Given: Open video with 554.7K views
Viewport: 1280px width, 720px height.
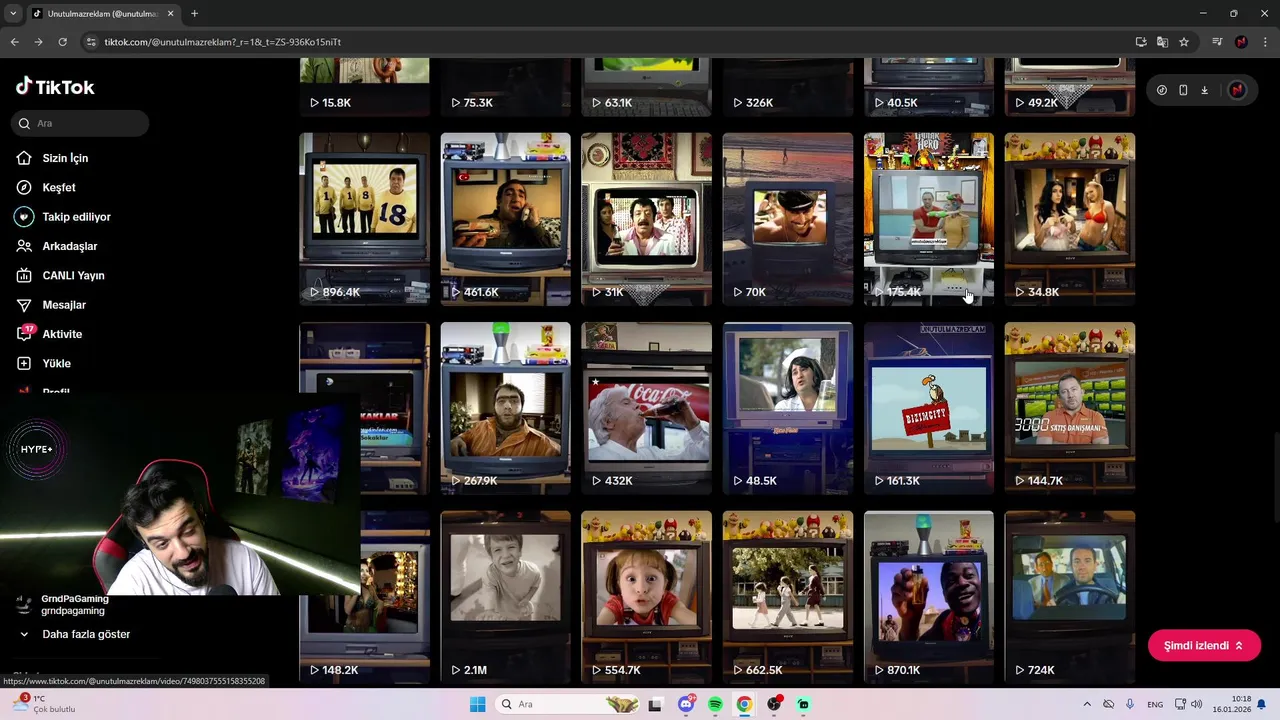Looking at the screenshot, I should coord(646,597).
